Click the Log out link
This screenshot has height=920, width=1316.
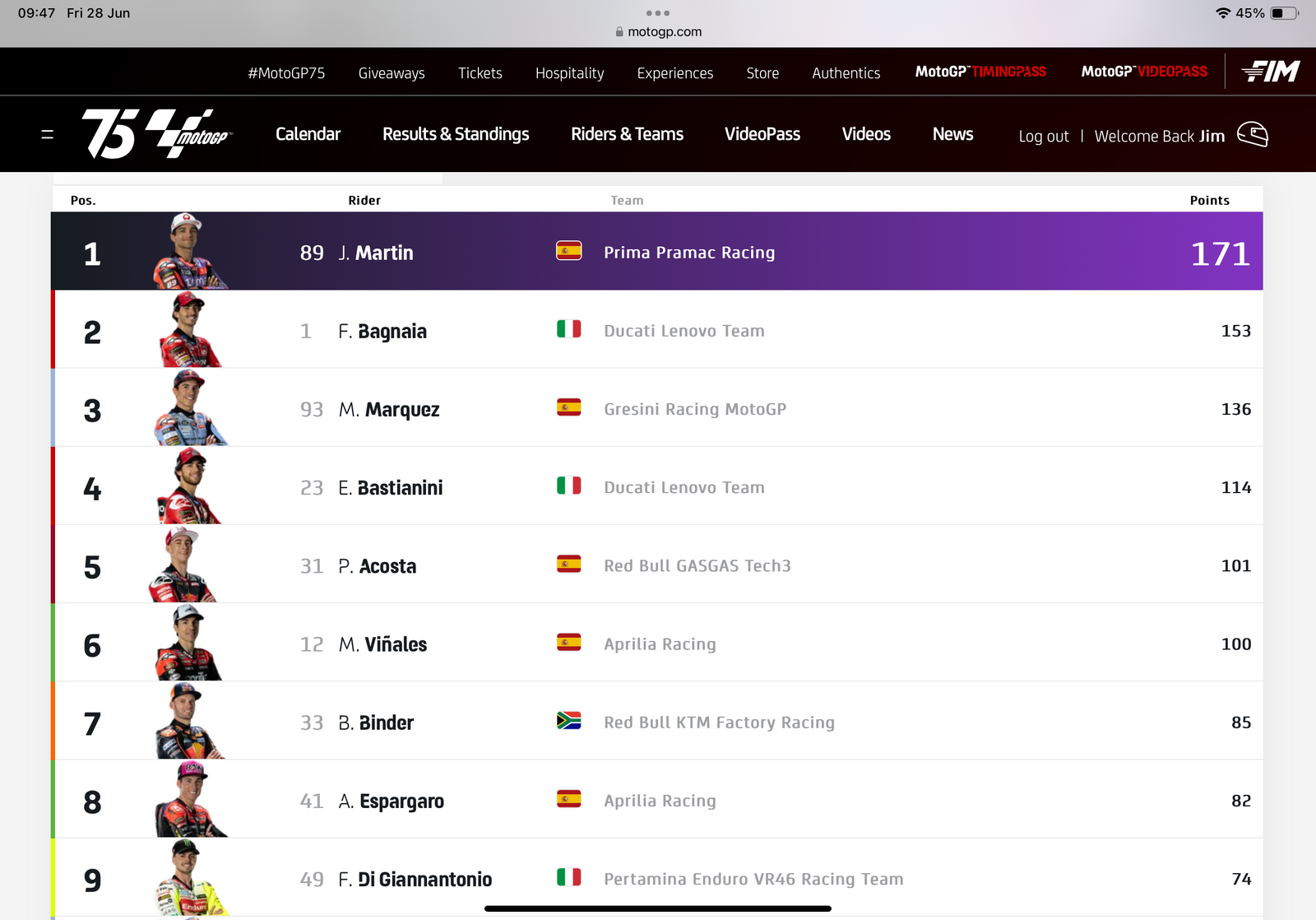click(x=1044, y=136)
